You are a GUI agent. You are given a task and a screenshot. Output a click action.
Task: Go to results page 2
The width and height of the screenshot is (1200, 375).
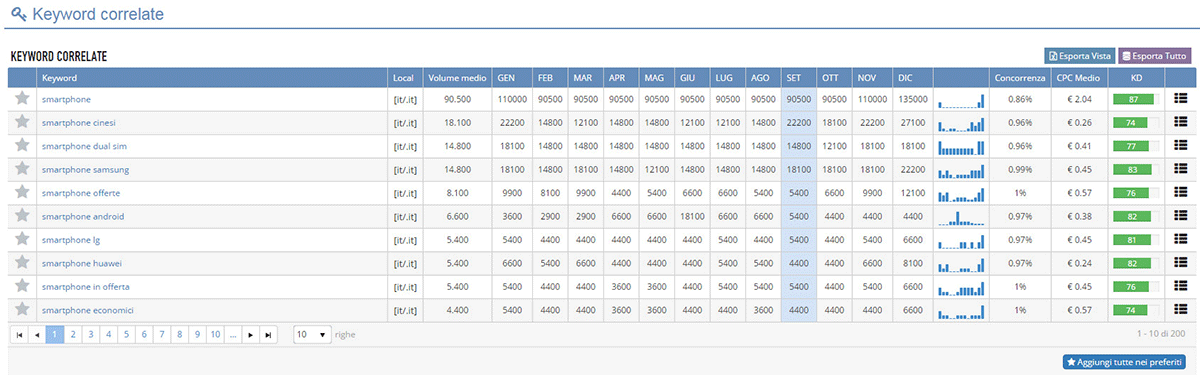pos(72,335)
